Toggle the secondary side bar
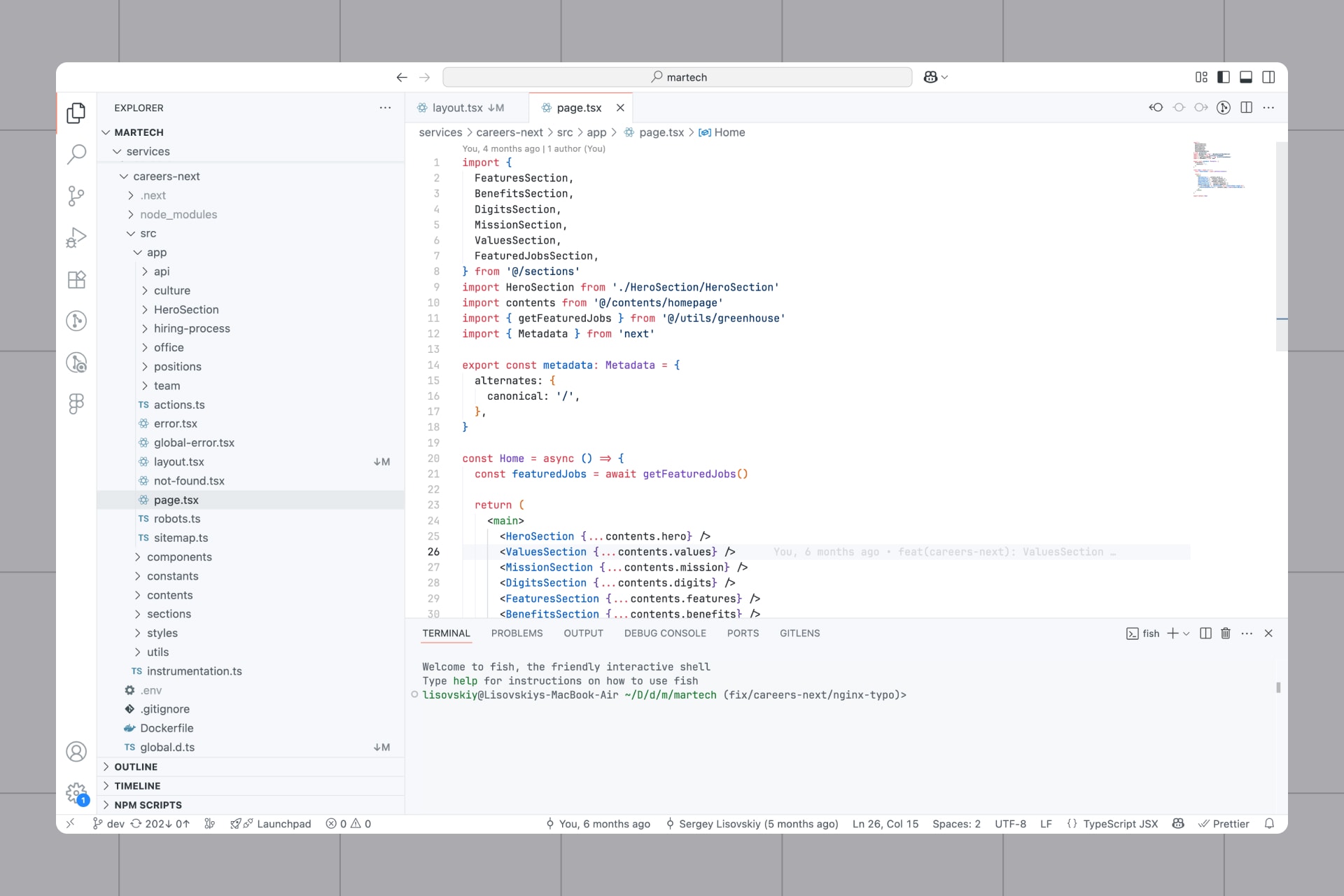 point(1268,77)
